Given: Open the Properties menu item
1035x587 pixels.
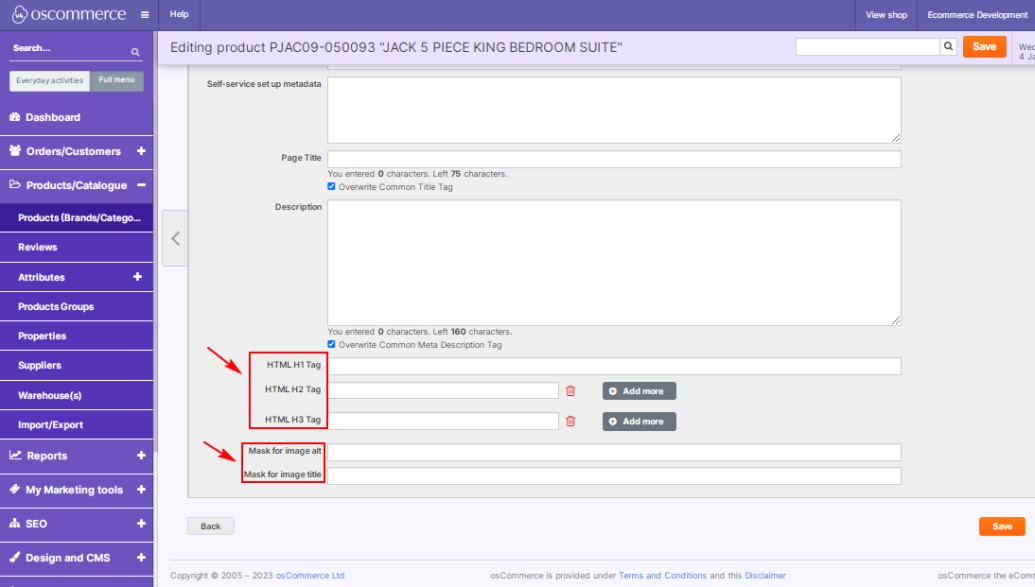Looking at the screenshot, I should pos(77,336).
